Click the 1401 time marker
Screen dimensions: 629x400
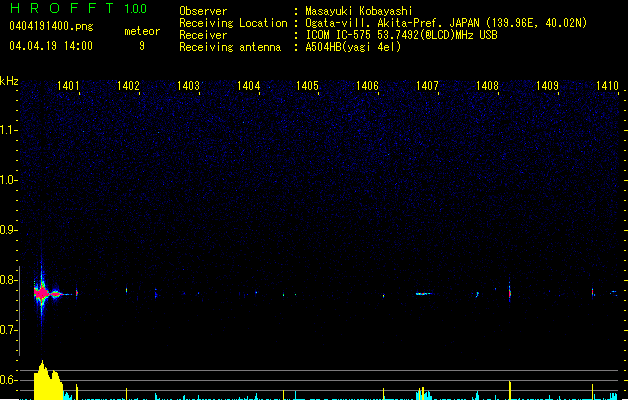[68, 86]
